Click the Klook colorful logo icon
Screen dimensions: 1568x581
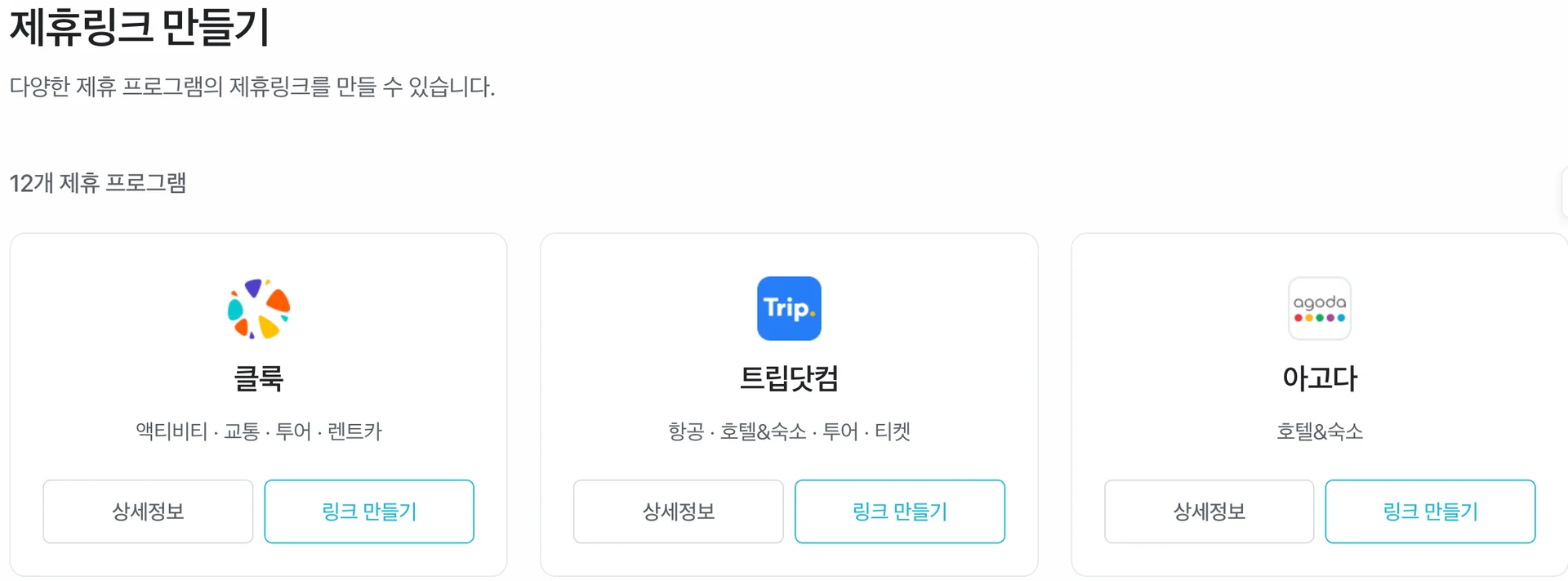257,308
